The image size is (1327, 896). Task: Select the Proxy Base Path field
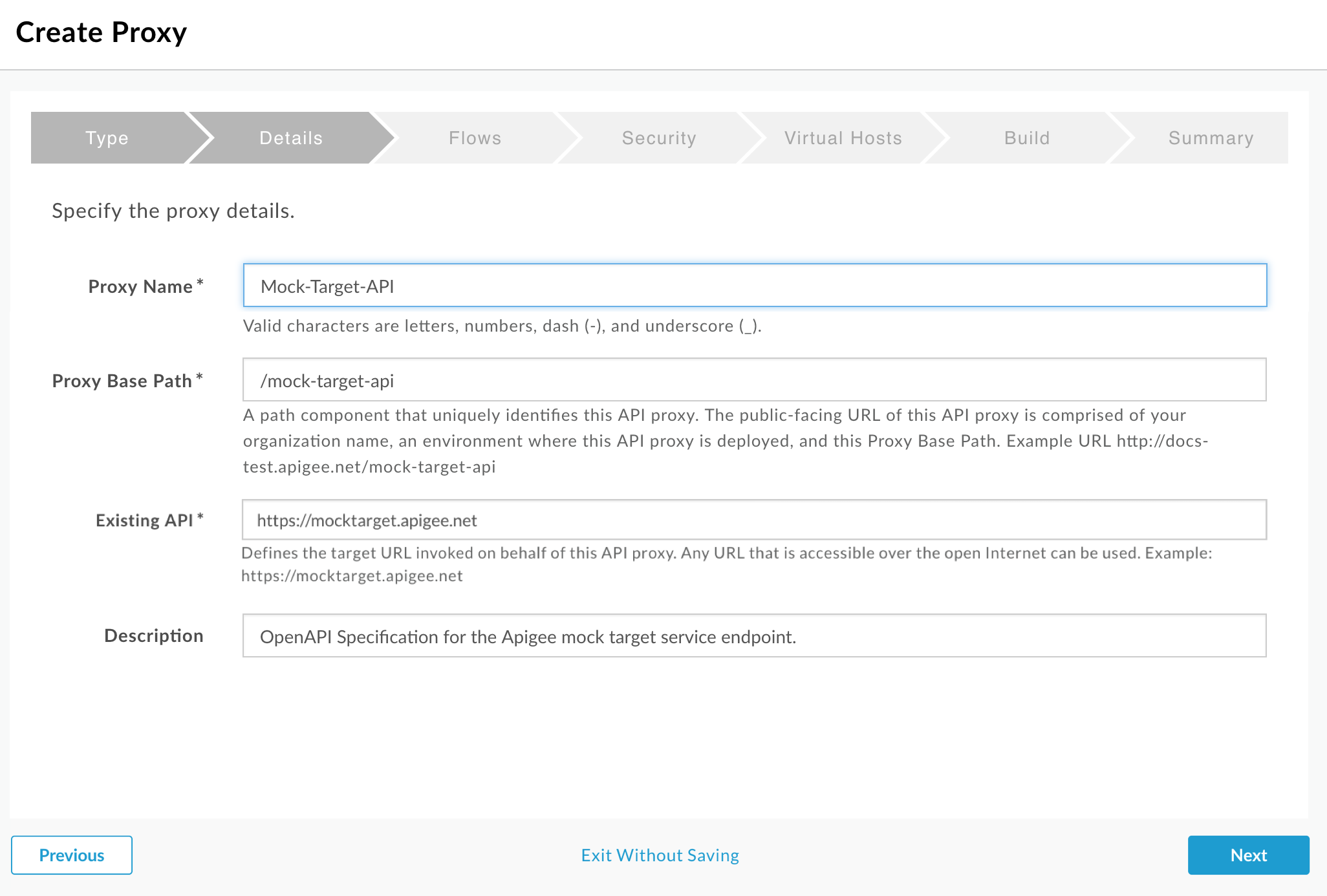pos(755,380)
